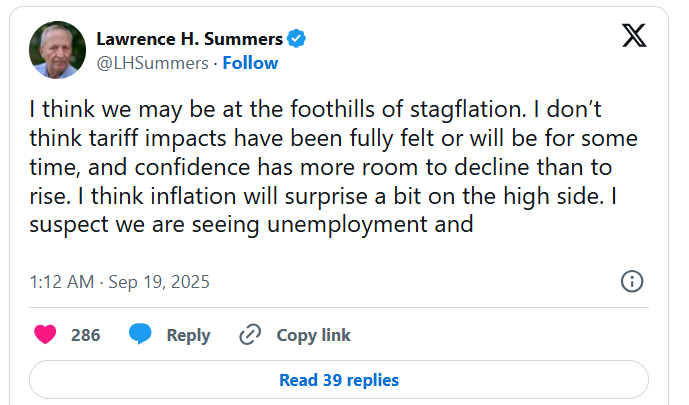This screenshot has height=405, width=689.
Task: Click the @LHSummers handle
Action: coord(152,63)
